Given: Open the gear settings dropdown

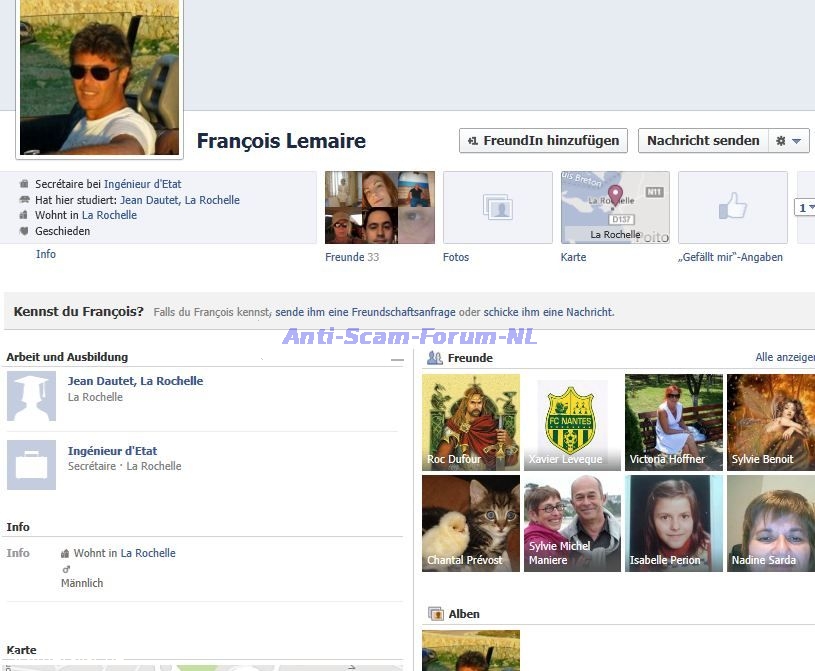Looking at the screenshot, I should click(x=787, y=141).
